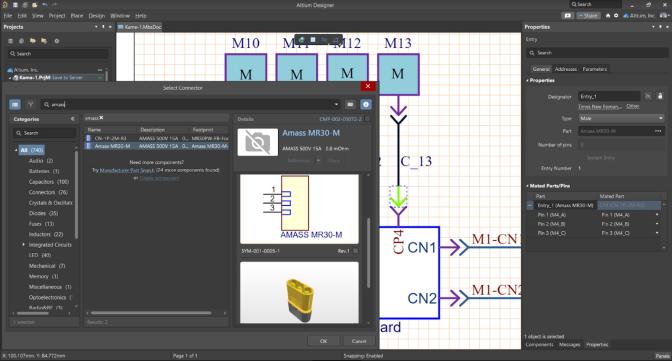The height and width of the screenshot is (361, 672).
Task: Confirm selection with OK button
Action: point(324,341)
